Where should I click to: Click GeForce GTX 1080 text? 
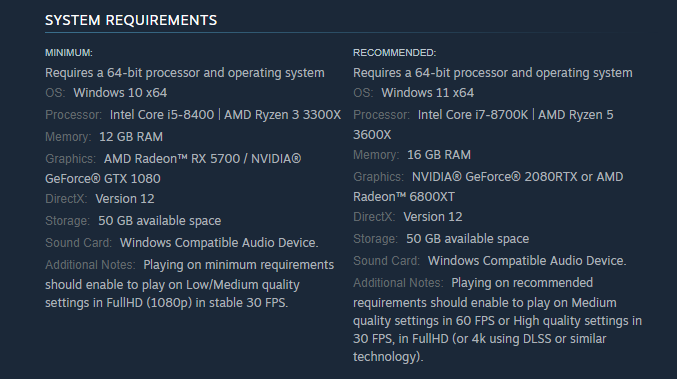(103, 179)
